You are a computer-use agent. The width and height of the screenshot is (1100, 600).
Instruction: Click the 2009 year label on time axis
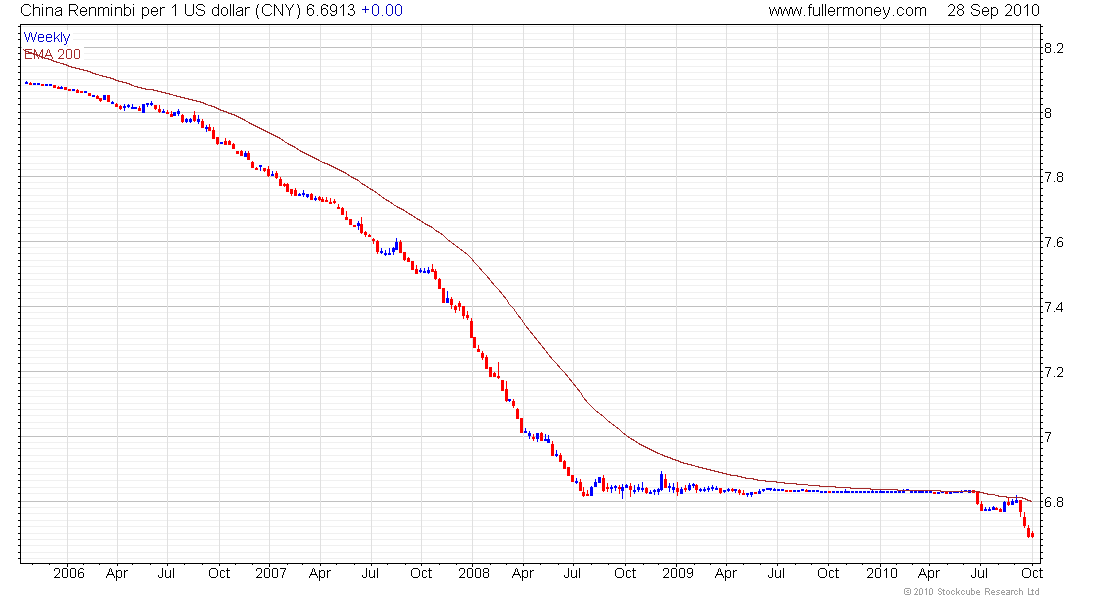pos(678,573)
